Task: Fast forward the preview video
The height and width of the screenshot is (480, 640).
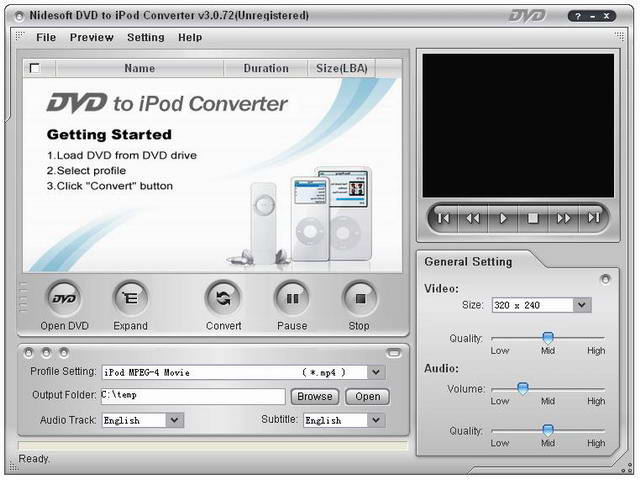Action: (563, 219)
